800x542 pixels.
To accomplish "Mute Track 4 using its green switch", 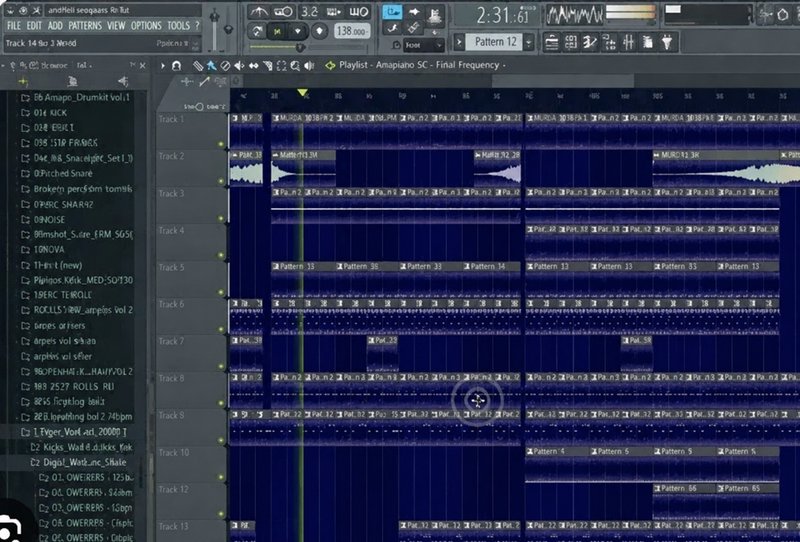I will point(221,255).
